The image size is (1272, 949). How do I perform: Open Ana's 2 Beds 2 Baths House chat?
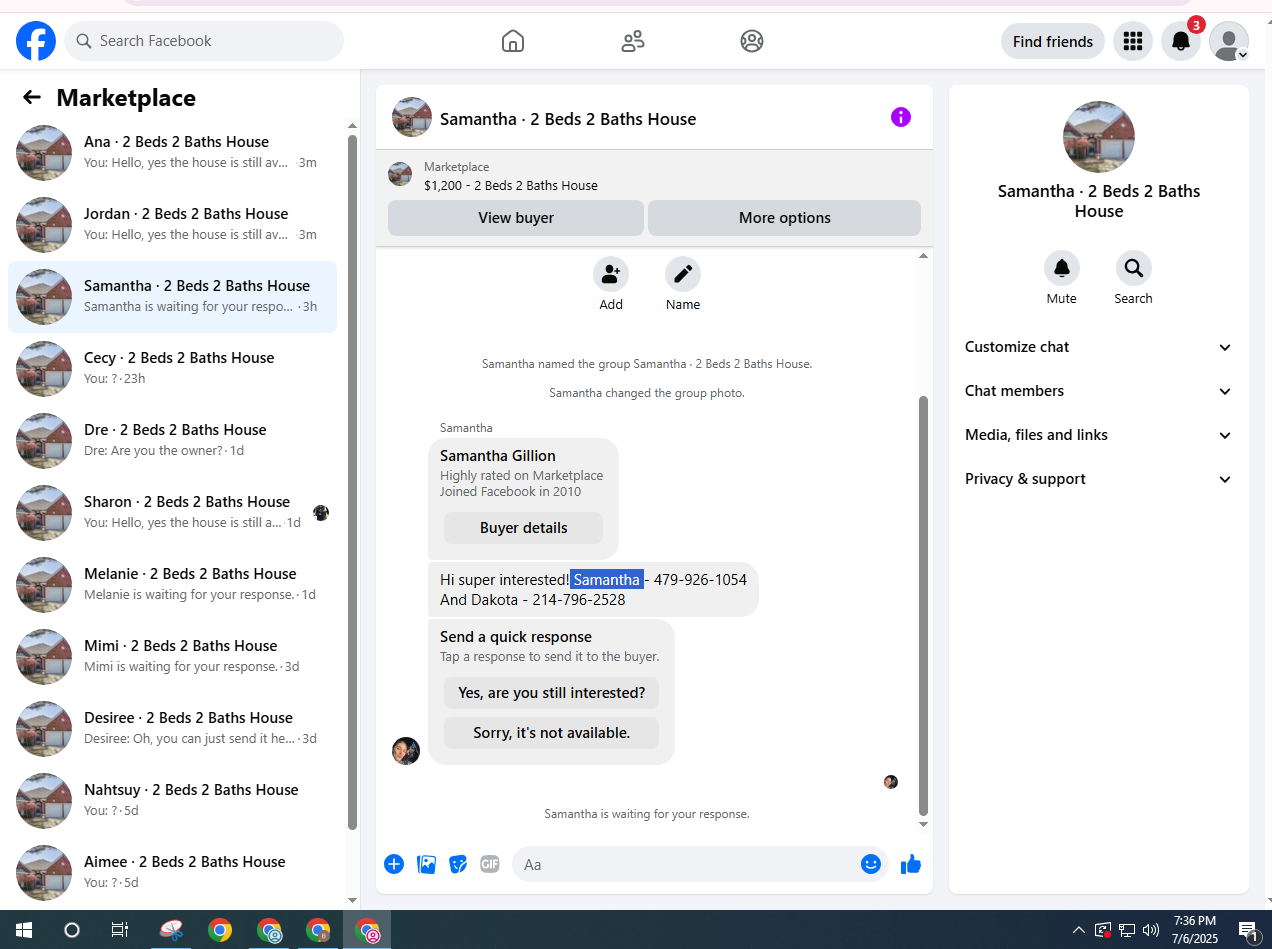pos(172,153)
